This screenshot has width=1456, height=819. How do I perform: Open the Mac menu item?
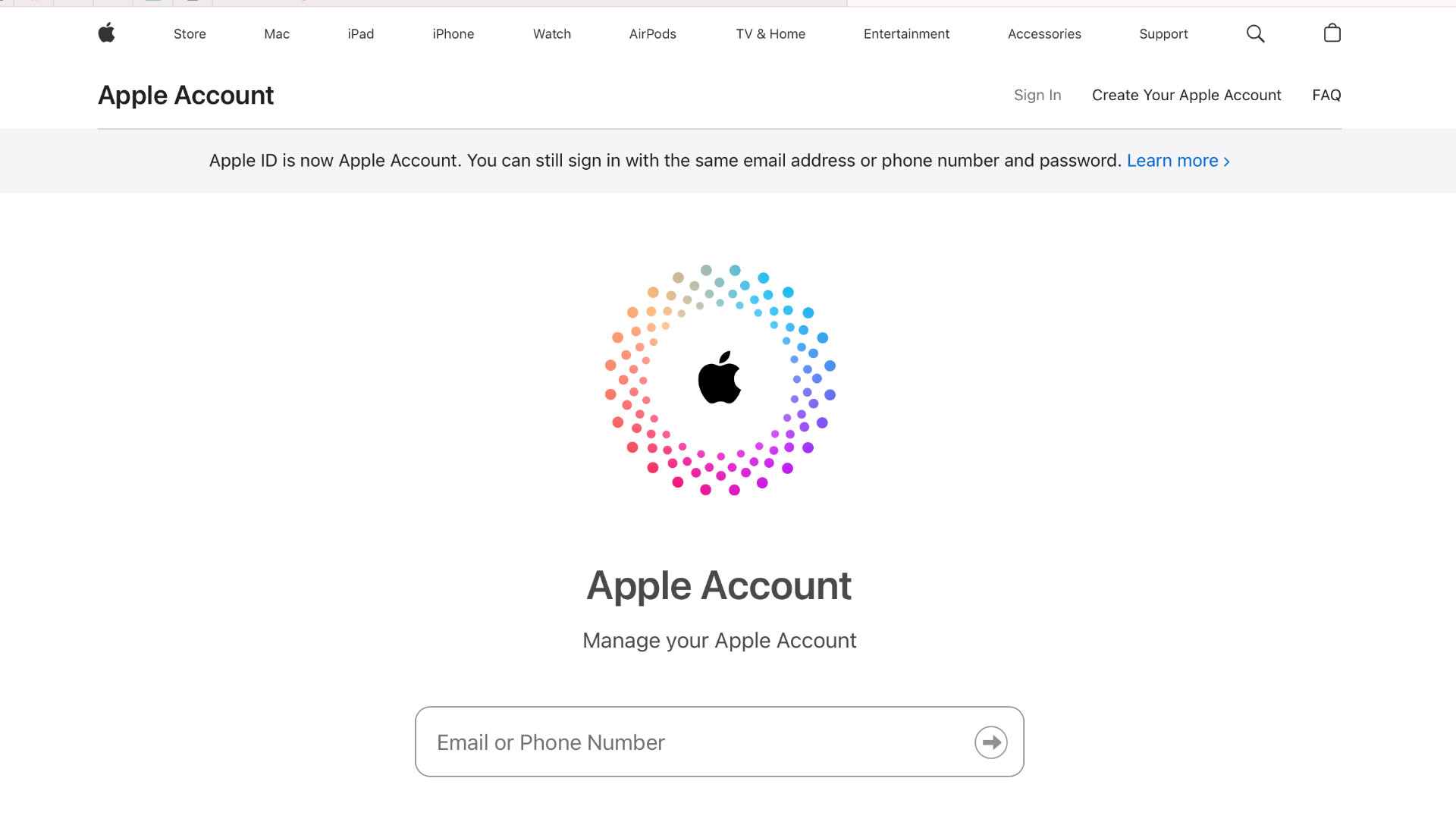[277, 34]
